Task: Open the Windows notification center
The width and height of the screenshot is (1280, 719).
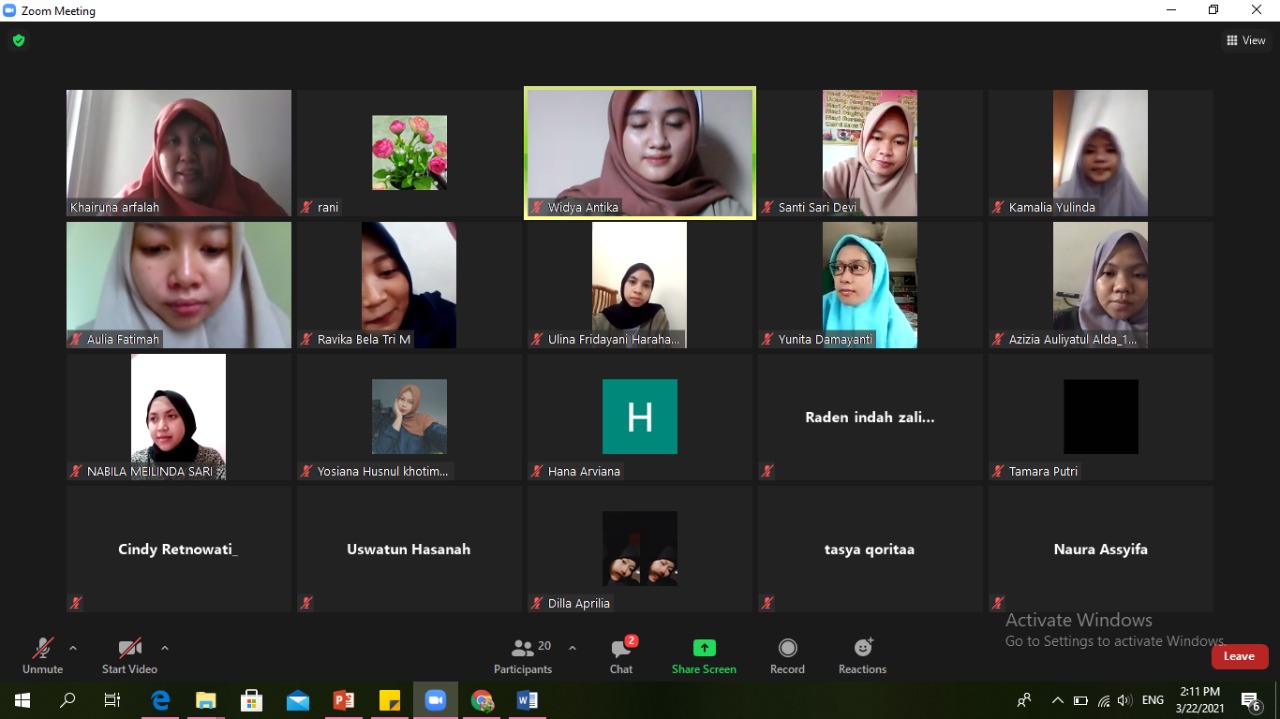Action: point(1251,700)
